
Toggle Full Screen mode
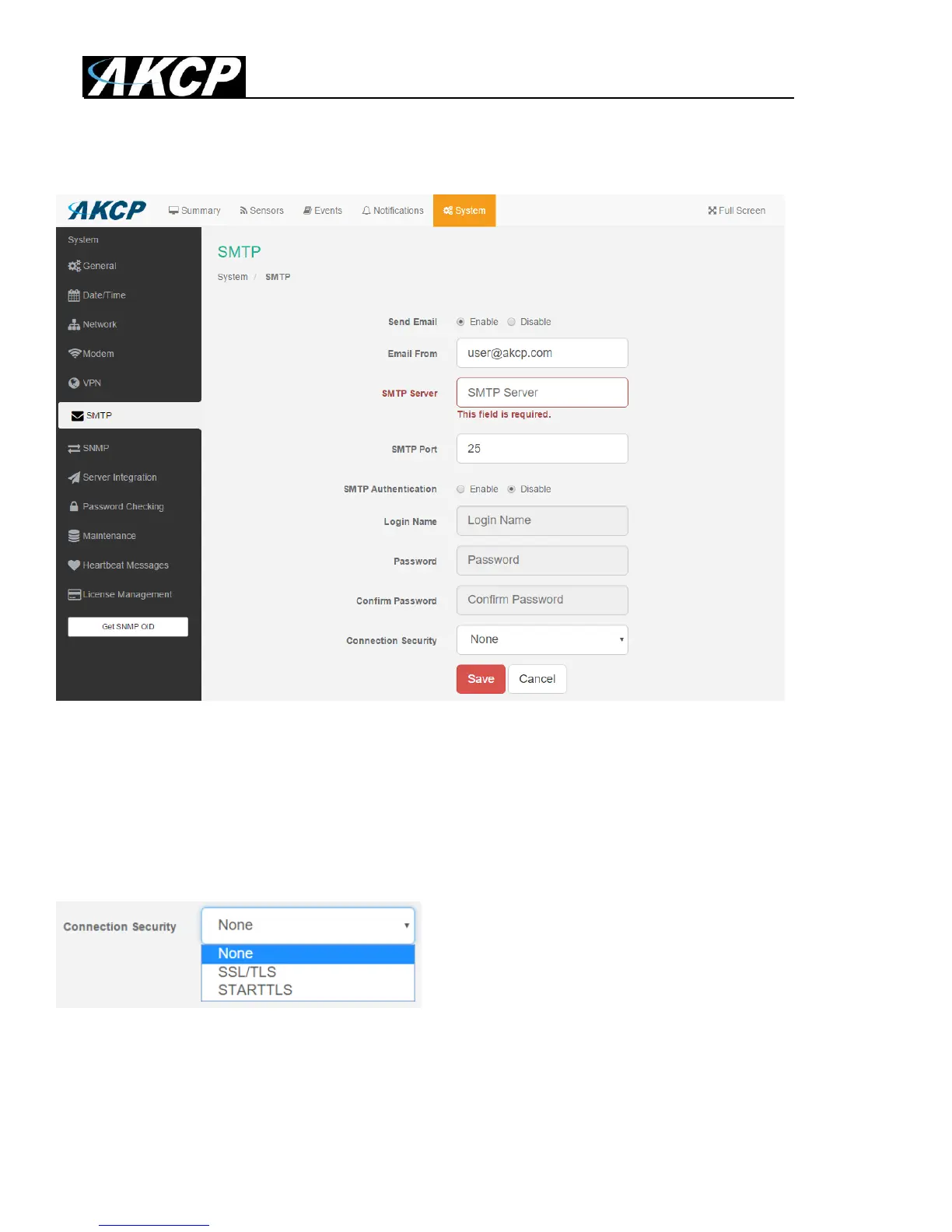coord(737,211)
